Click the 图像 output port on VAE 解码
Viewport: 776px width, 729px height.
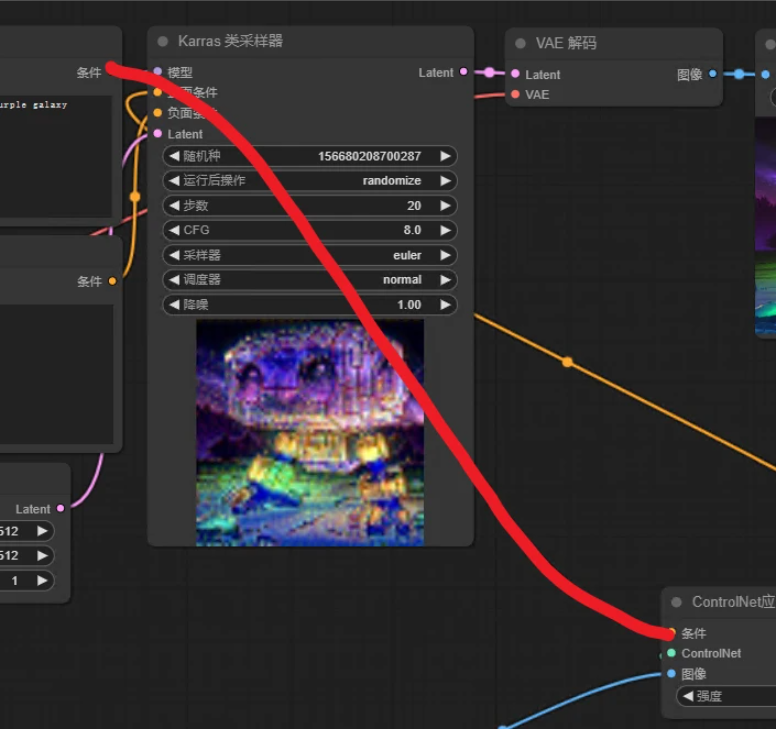coord(712,74)
